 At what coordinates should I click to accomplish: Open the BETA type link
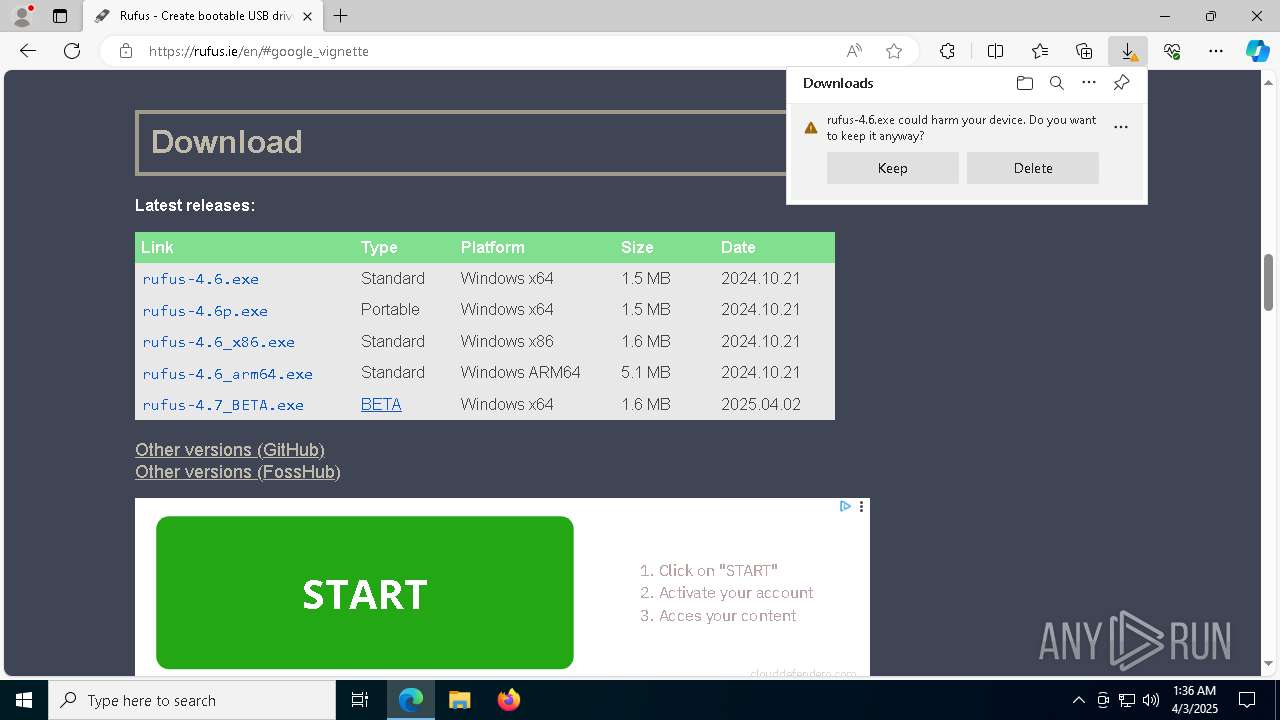pos(381,404)
